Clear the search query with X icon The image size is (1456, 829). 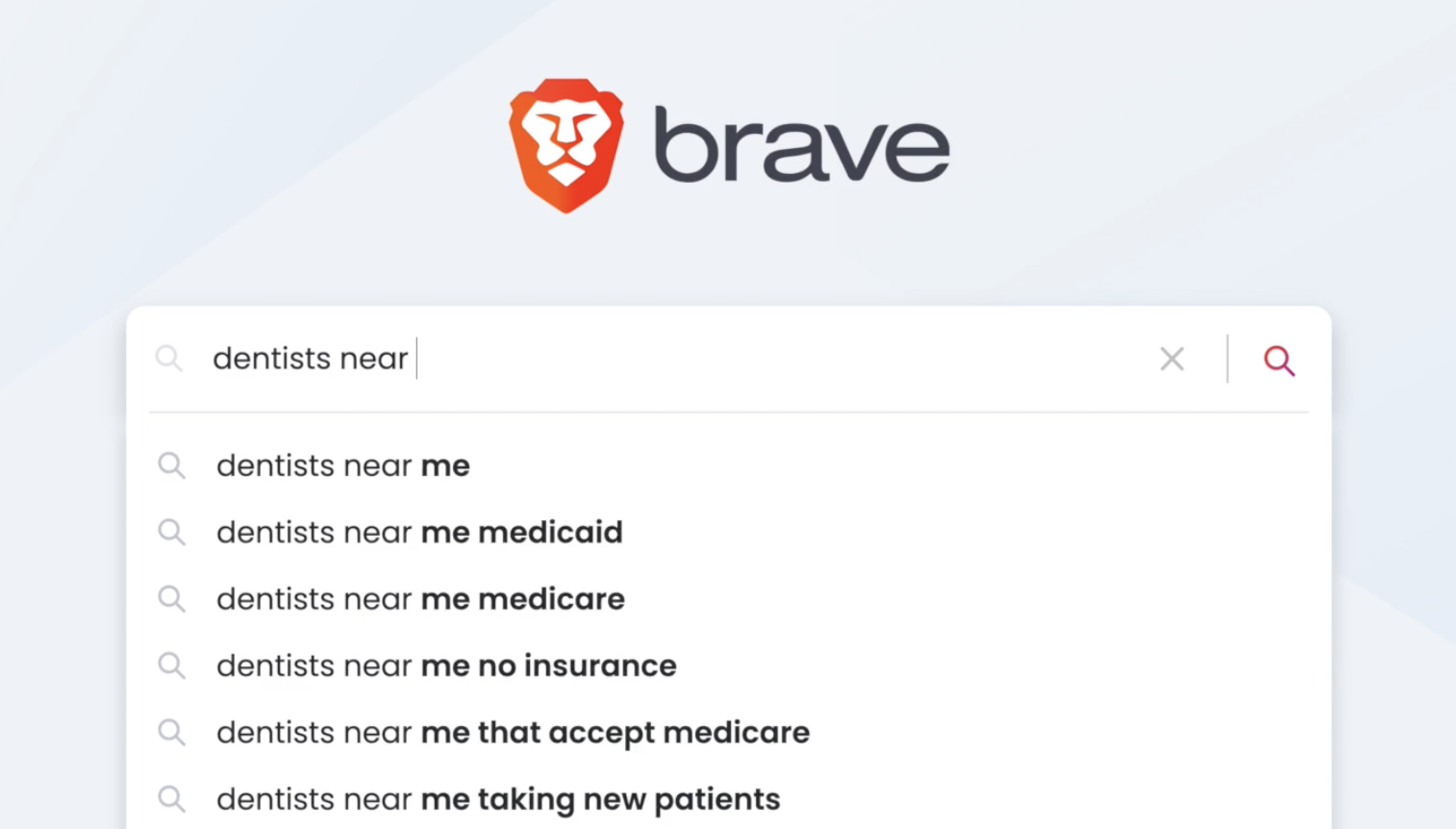pos(1171,359)
